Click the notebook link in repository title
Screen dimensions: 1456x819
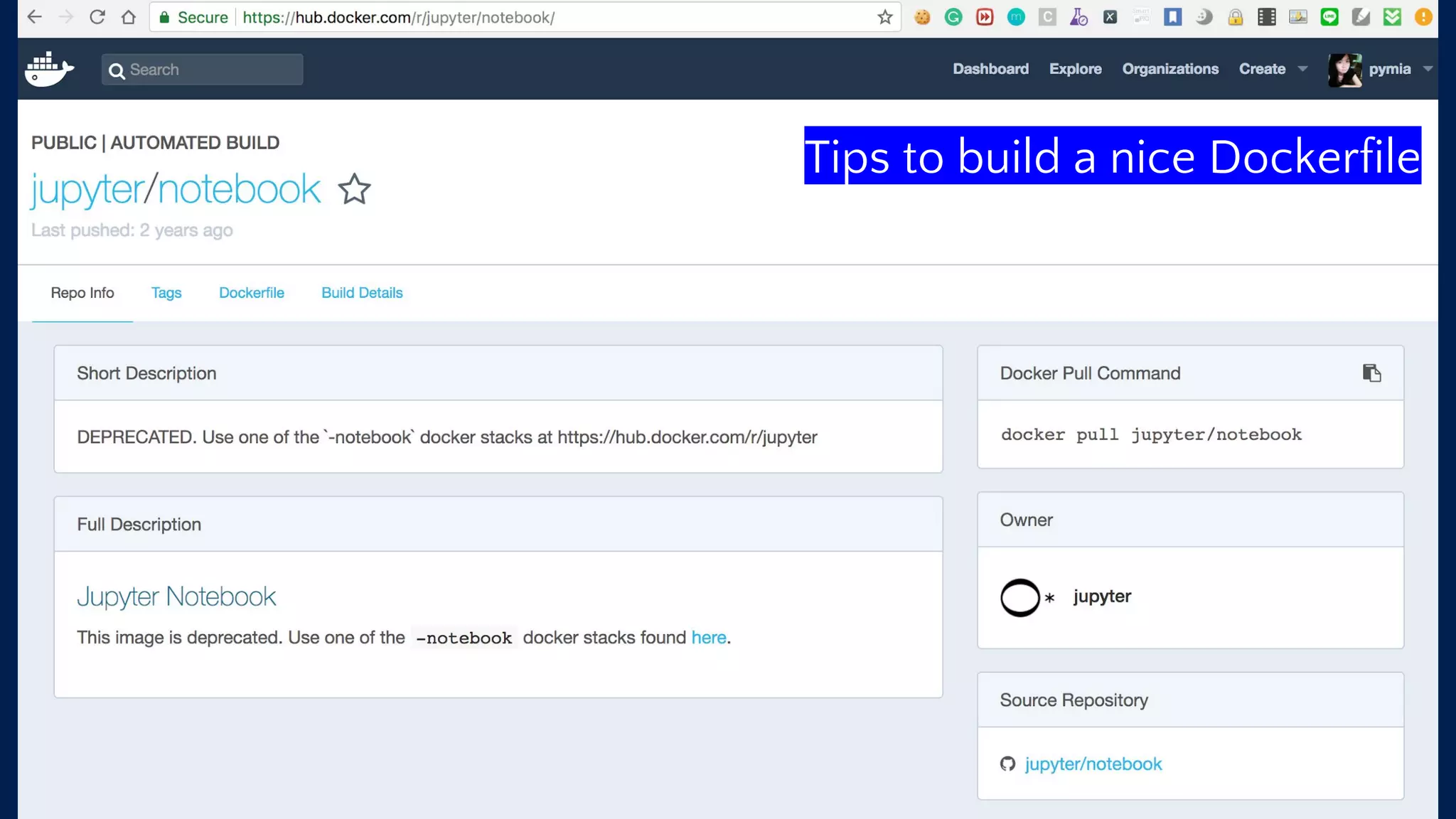tap(239, 189)
